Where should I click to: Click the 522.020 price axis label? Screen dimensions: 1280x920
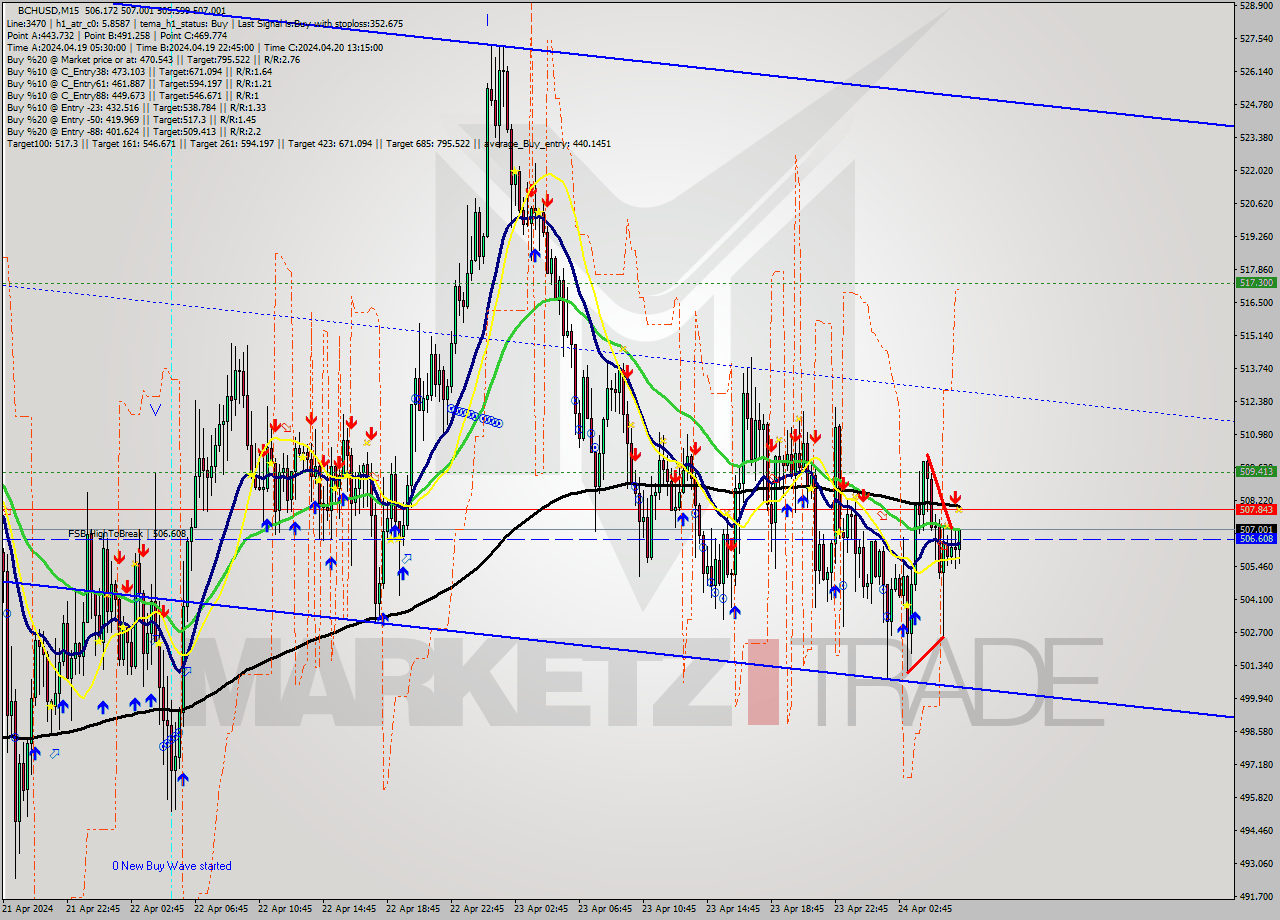coord(1256,171)
